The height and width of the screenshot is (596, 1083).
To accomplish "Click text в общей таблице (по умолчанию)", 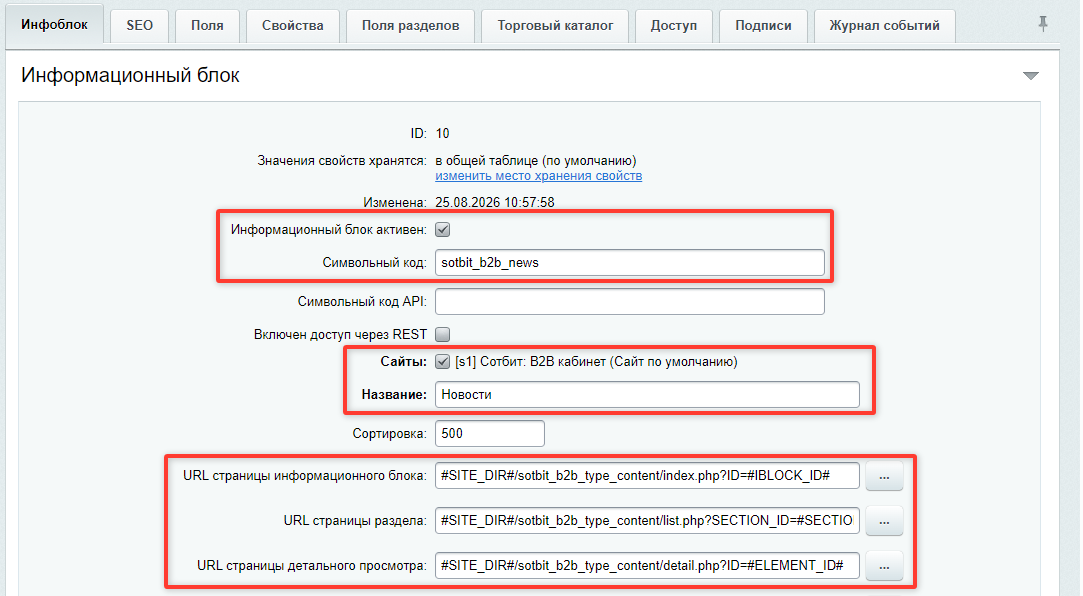I will coord(536,161).
